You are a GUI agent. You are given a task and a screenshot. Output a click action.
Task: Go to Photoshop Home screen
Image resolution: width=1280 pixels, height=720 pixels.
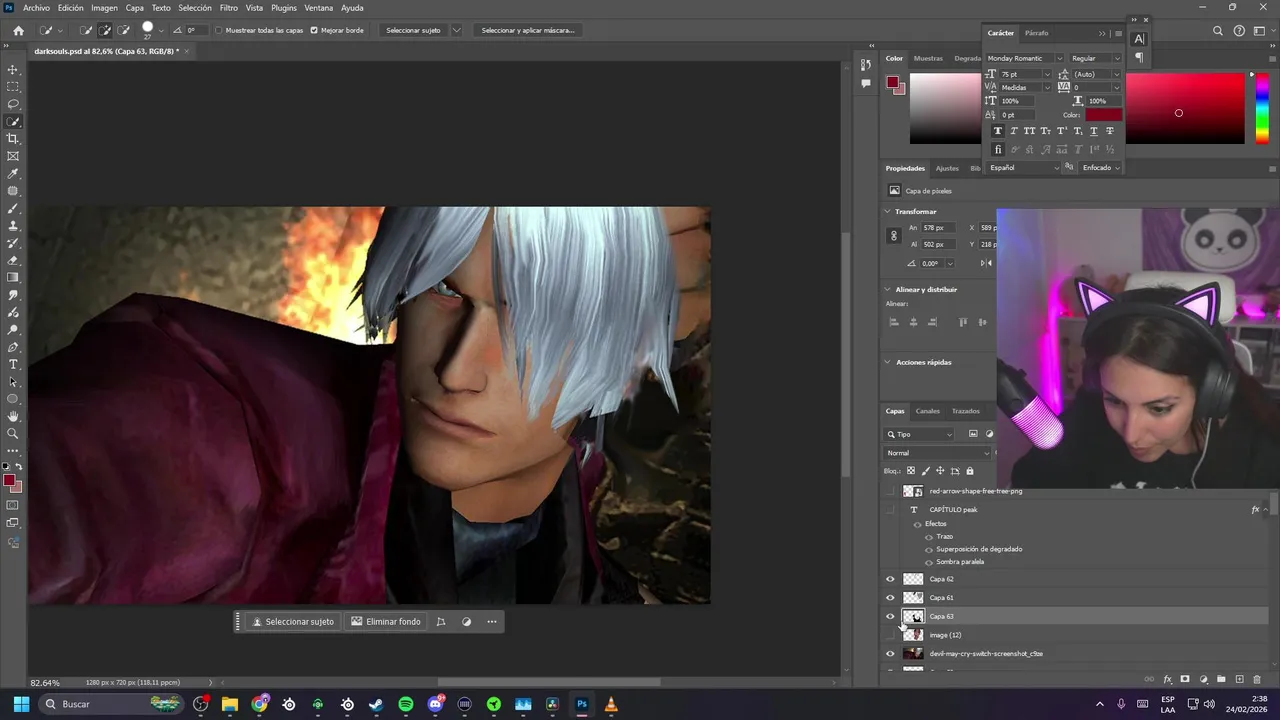pos(18,31)
